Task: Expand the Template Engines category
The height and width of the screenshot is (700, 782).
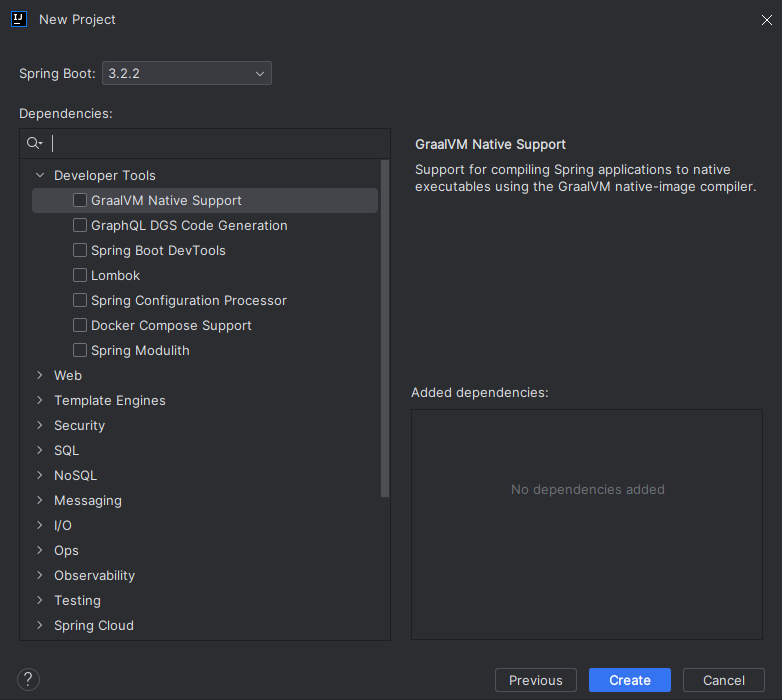Action: pos(40,400)
